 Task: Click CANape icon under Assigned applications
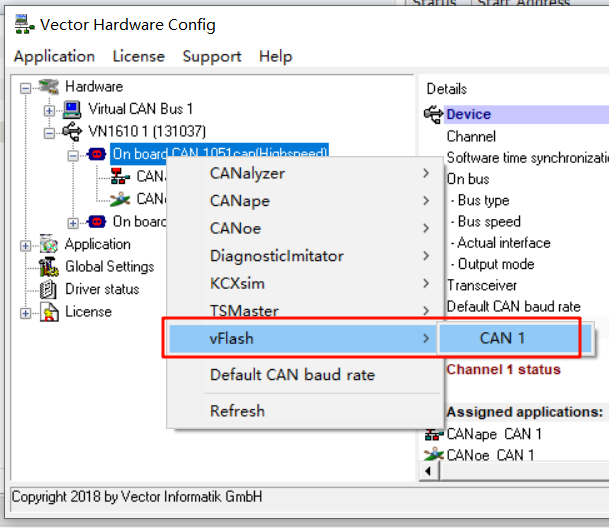click(x=434, y=434)
